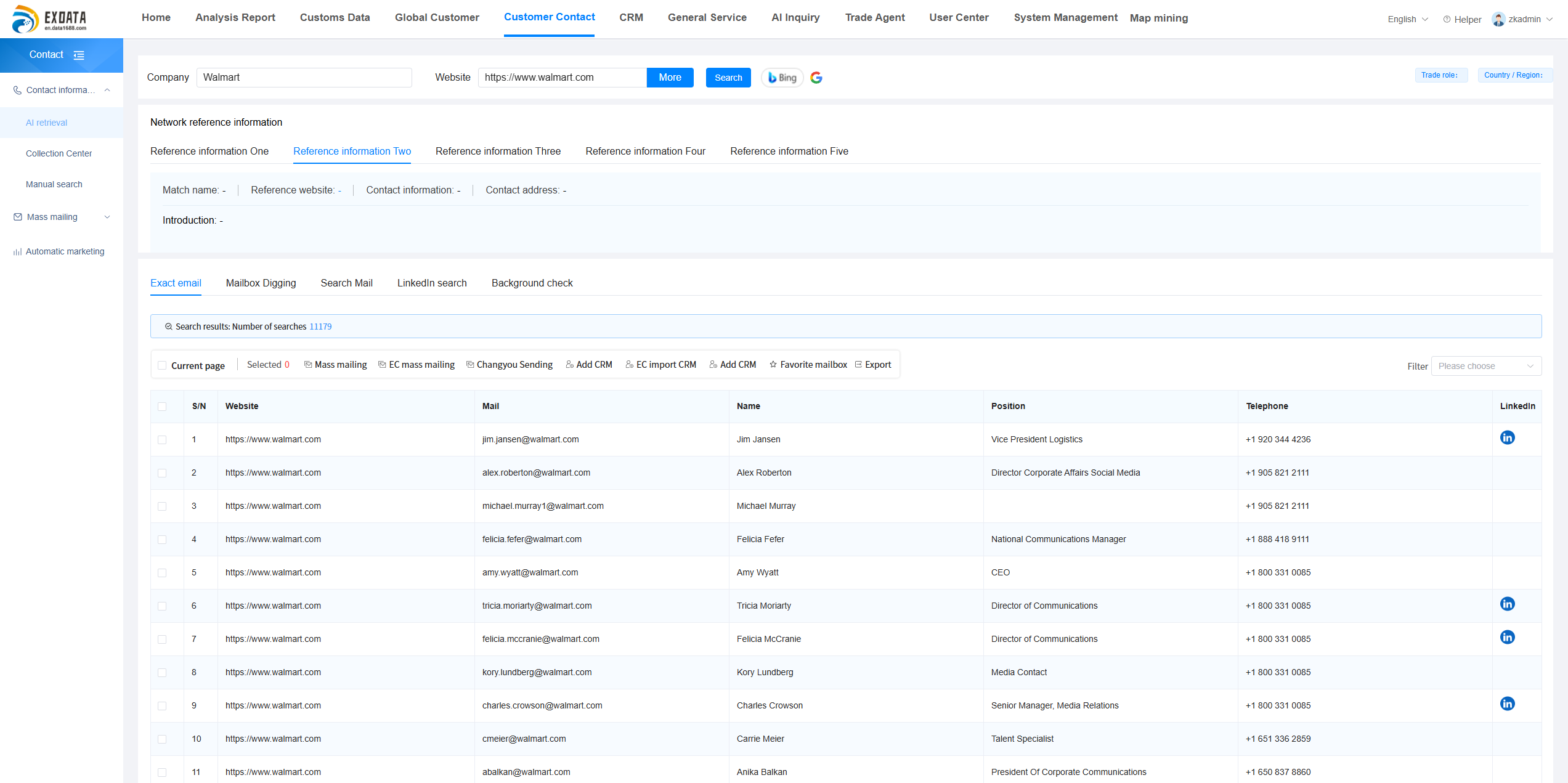The width and height of the screenshot is (1568, 783).
Task: Open Favorite mailbox via star icon
Action: 773,364
